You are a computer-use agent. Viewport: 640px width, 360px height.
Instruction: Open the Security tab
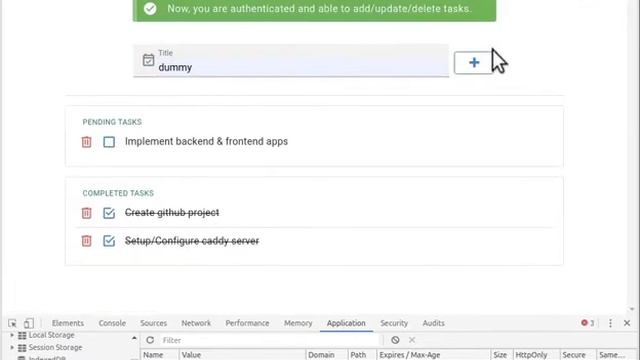point(394,323)
